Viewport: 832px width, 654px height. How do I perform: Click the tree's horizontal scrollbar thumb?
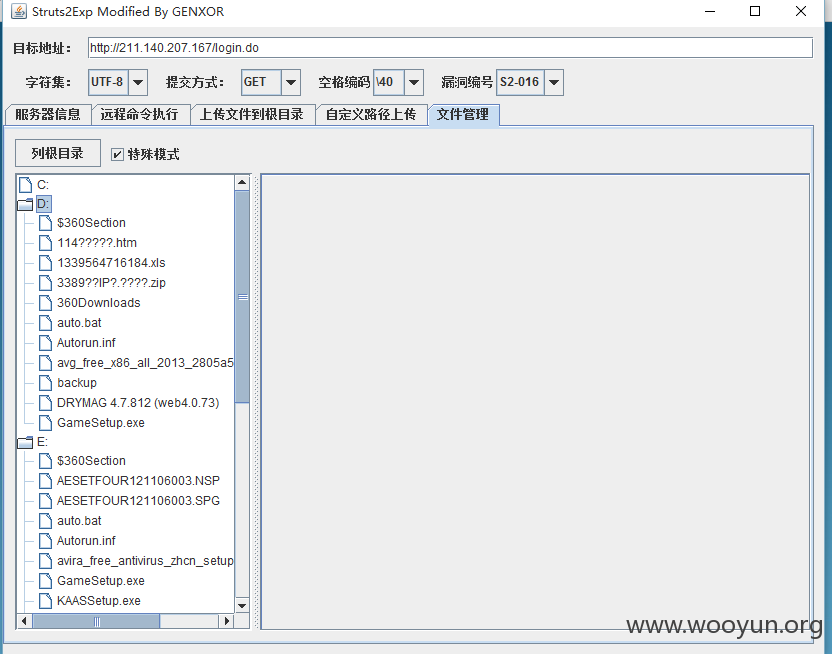pyautogui.click(x=96, y=621)
